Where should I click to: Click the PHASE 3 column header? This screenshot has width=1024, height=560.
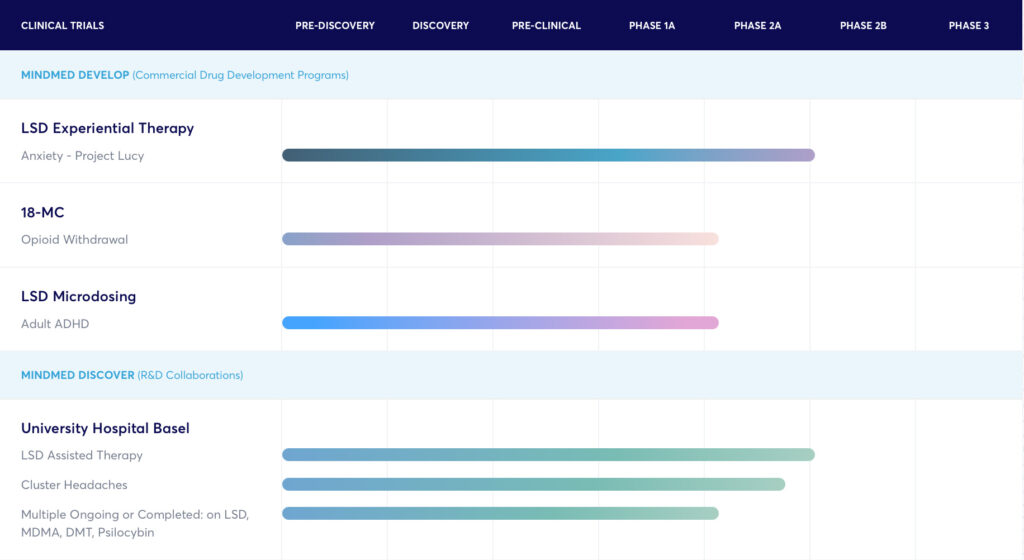point(968,25)
